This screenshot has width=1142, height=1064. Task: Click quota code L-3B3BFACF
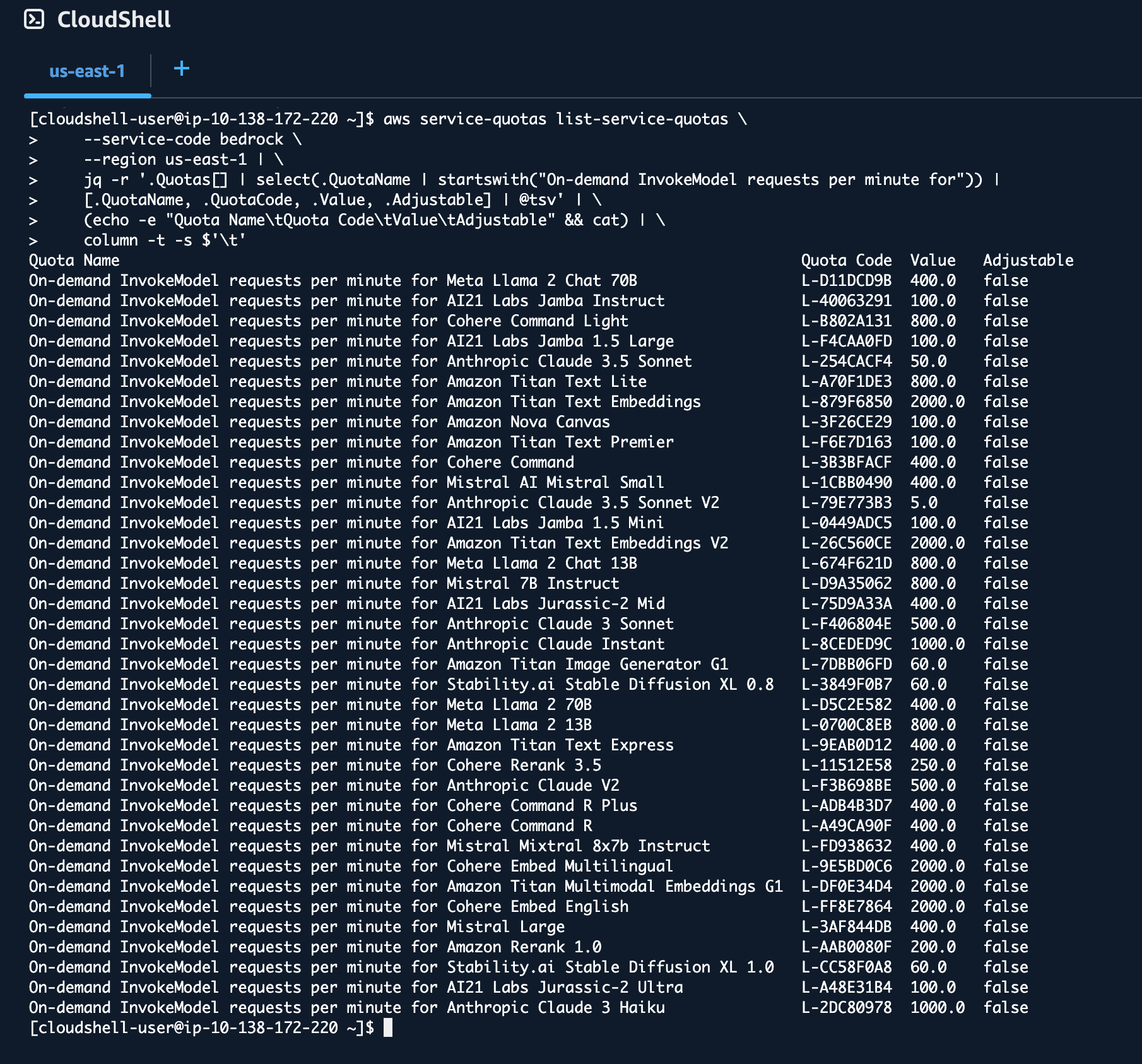[x=846, y=462]
